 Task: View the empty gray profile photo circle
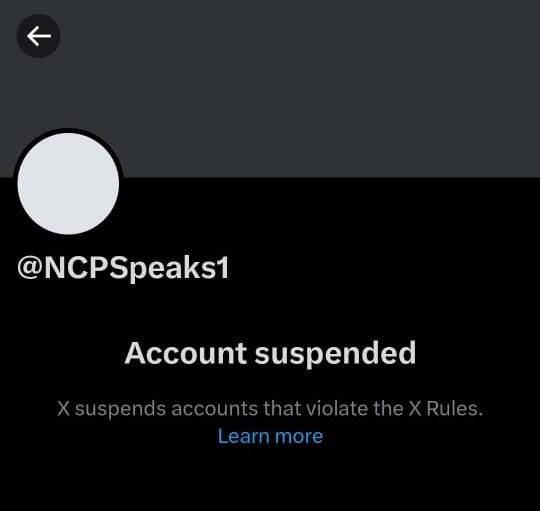click(68, 184)
